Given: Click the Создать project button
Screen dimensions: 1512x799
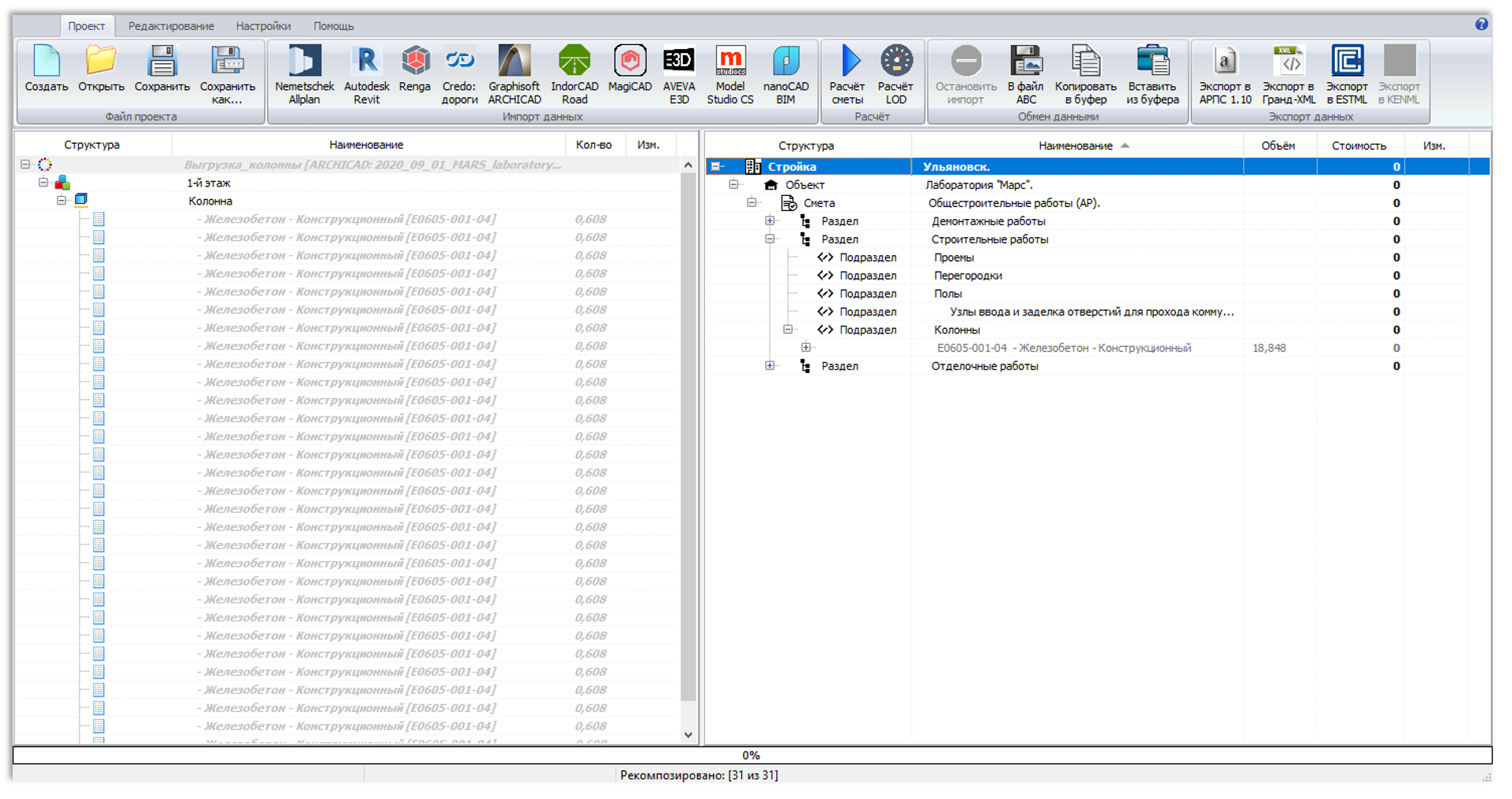Looking at the screenshot, I should click(47, 70).
